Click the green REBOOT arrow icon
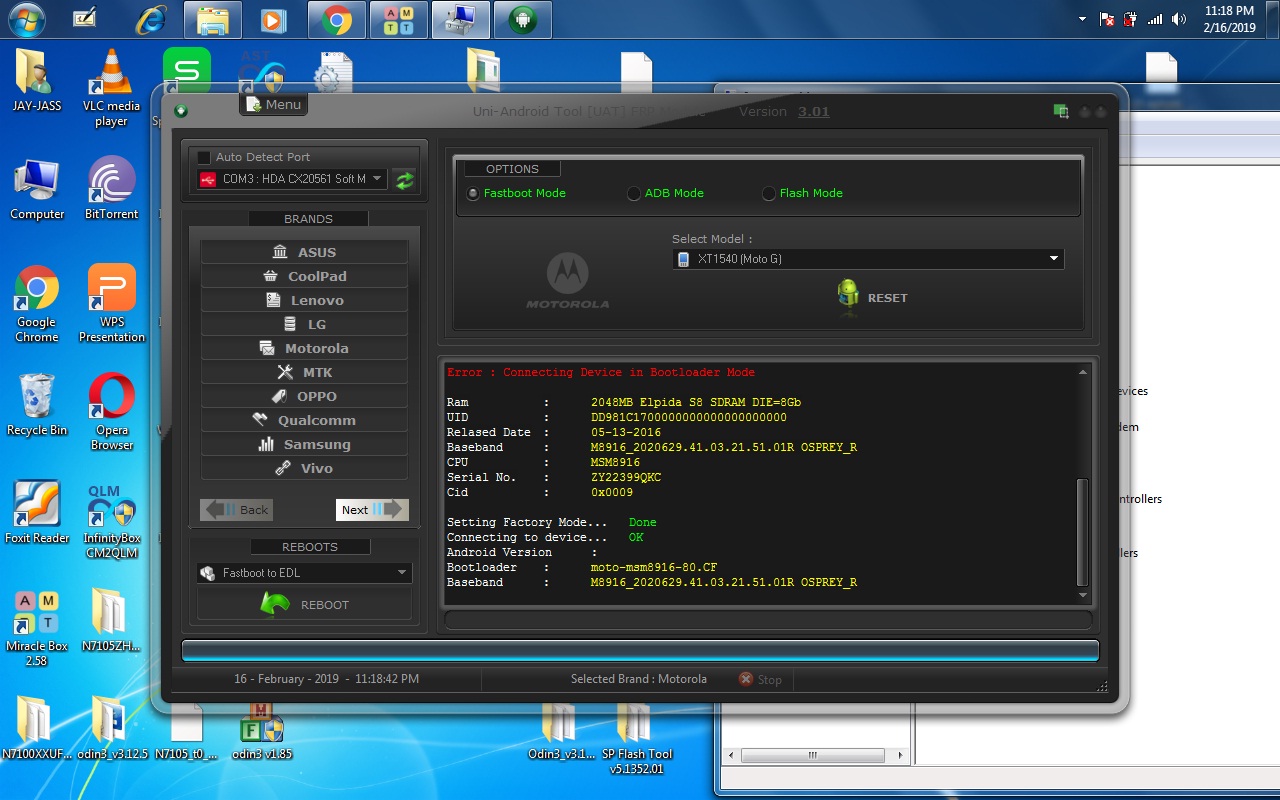The width and height of the screenshot is (1280, 800). [x=274, y=604]
